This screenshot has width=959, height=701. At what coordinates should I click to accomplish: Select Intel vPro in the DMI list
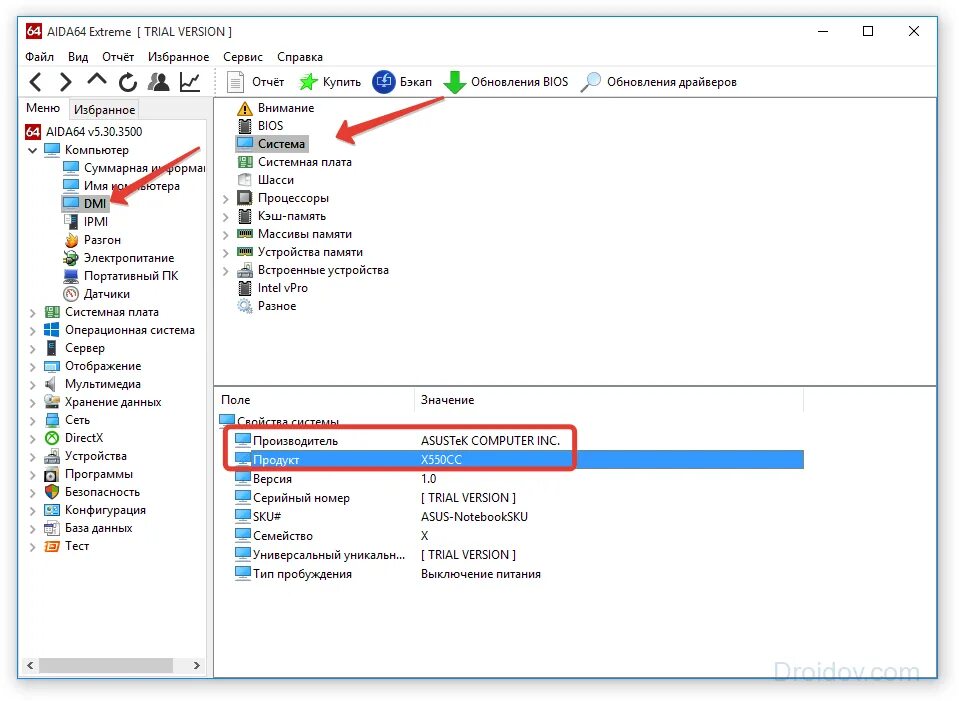[x=272, y=287]
